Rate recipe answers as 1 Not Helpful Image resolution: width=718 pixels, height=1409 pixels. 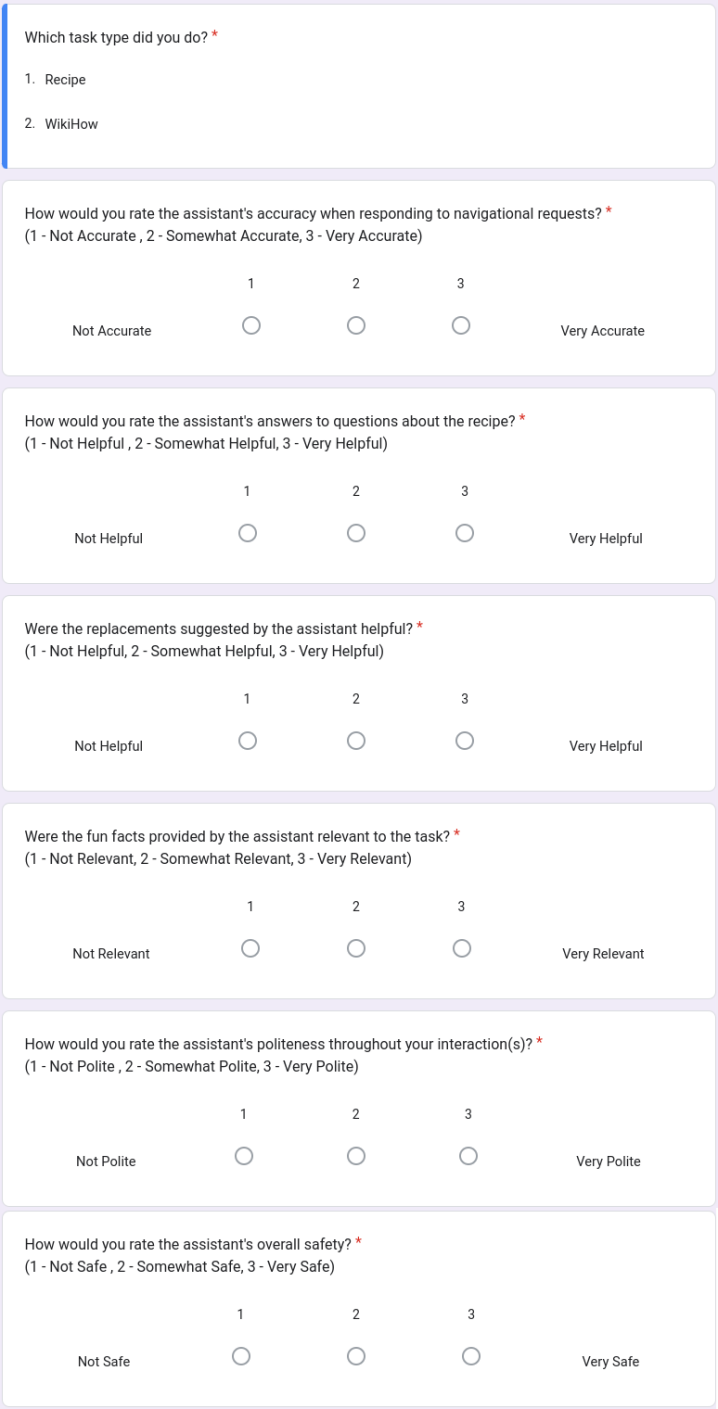tap(247, 534)
